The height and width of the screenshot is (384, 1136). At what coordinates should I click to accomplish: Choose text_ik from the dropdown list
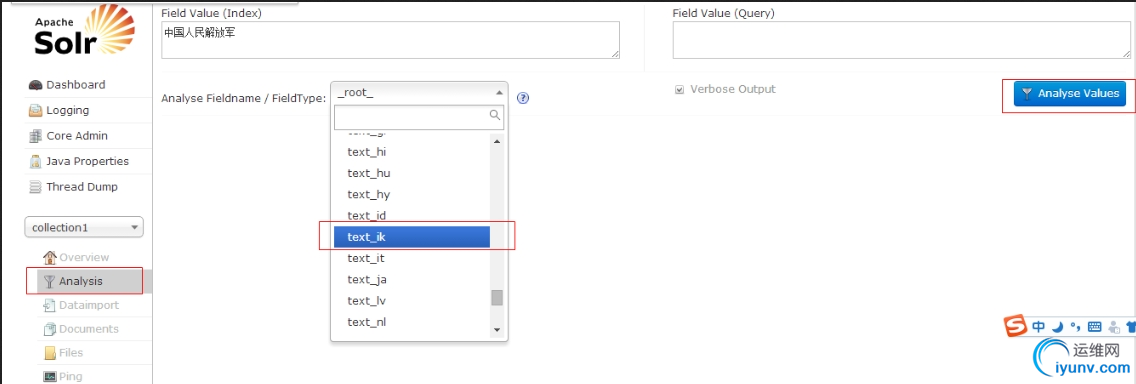412,237
